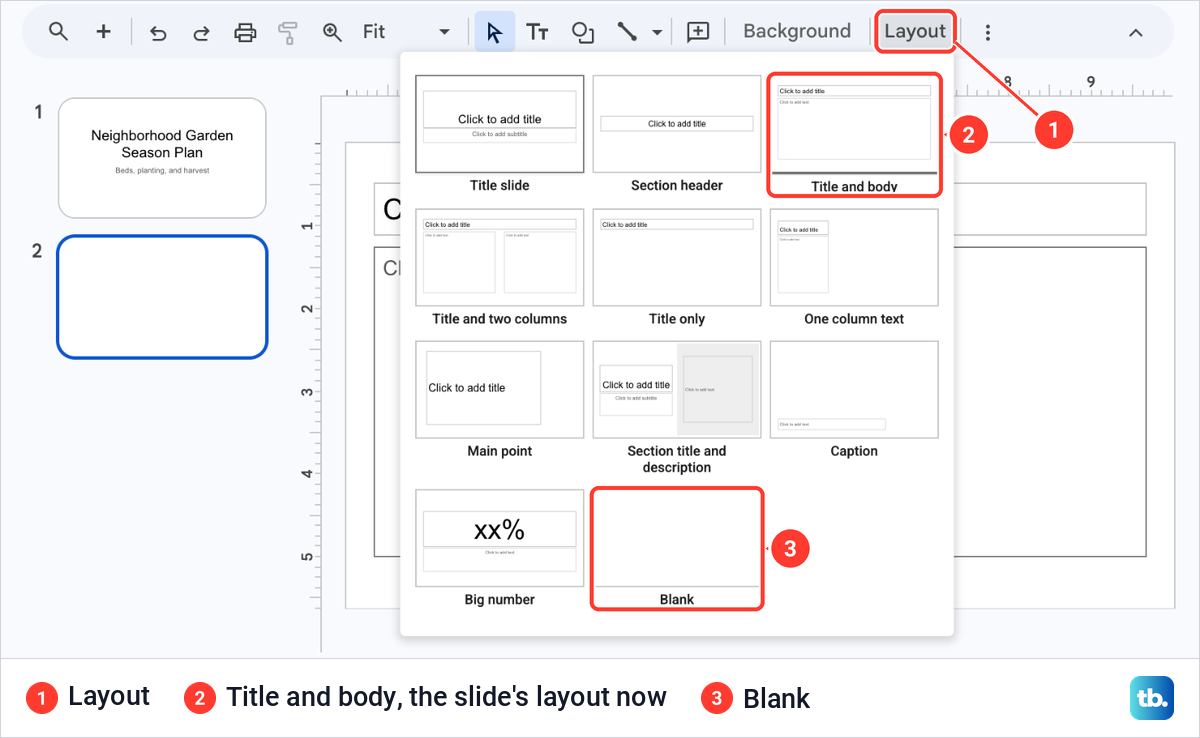The image size is (1200, 738).
Task: Click the zoom magnifier icon
Action: point(333,32)
